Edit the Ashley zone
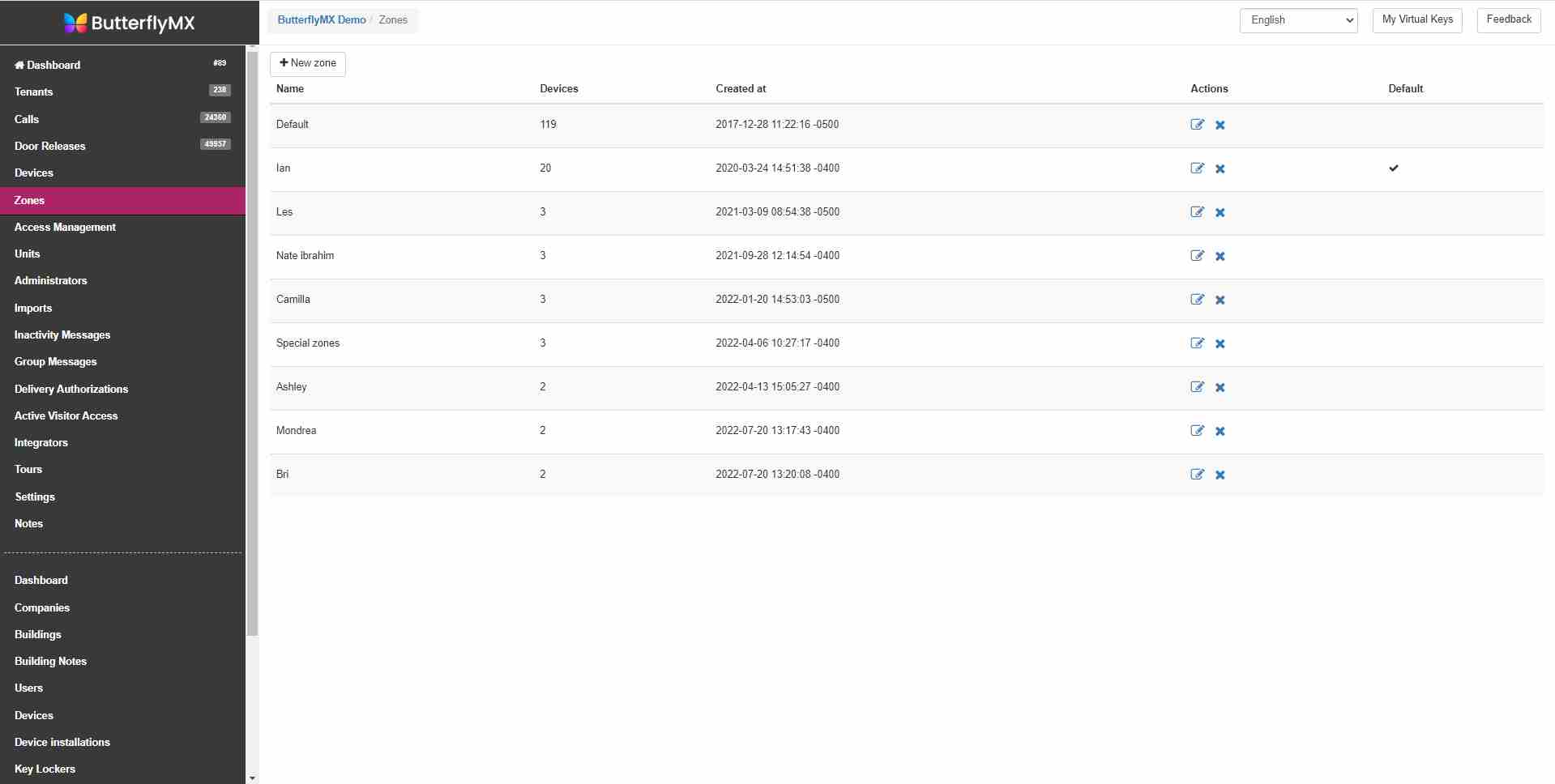1555x784 pixels. coord(1197,387)
